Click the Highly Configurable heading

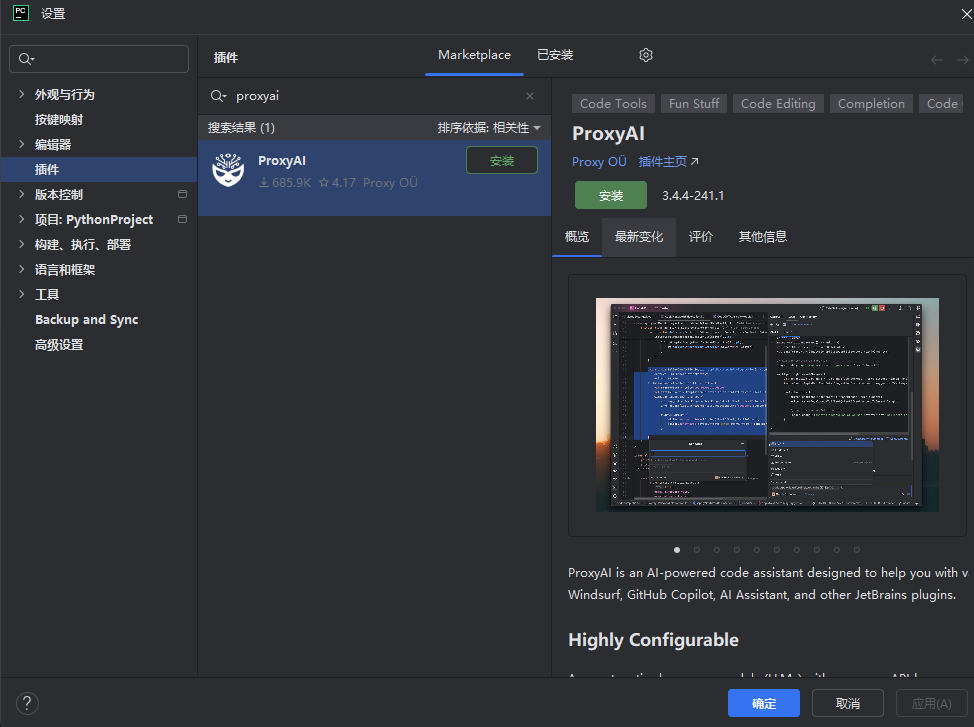pyautogui.click(x=653, y=640)
